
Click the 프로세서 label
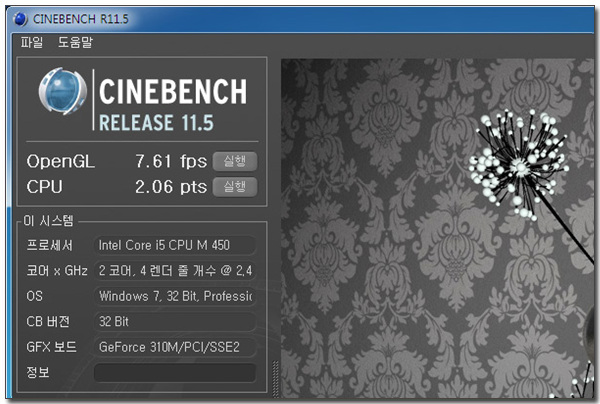tap(50, 245)
